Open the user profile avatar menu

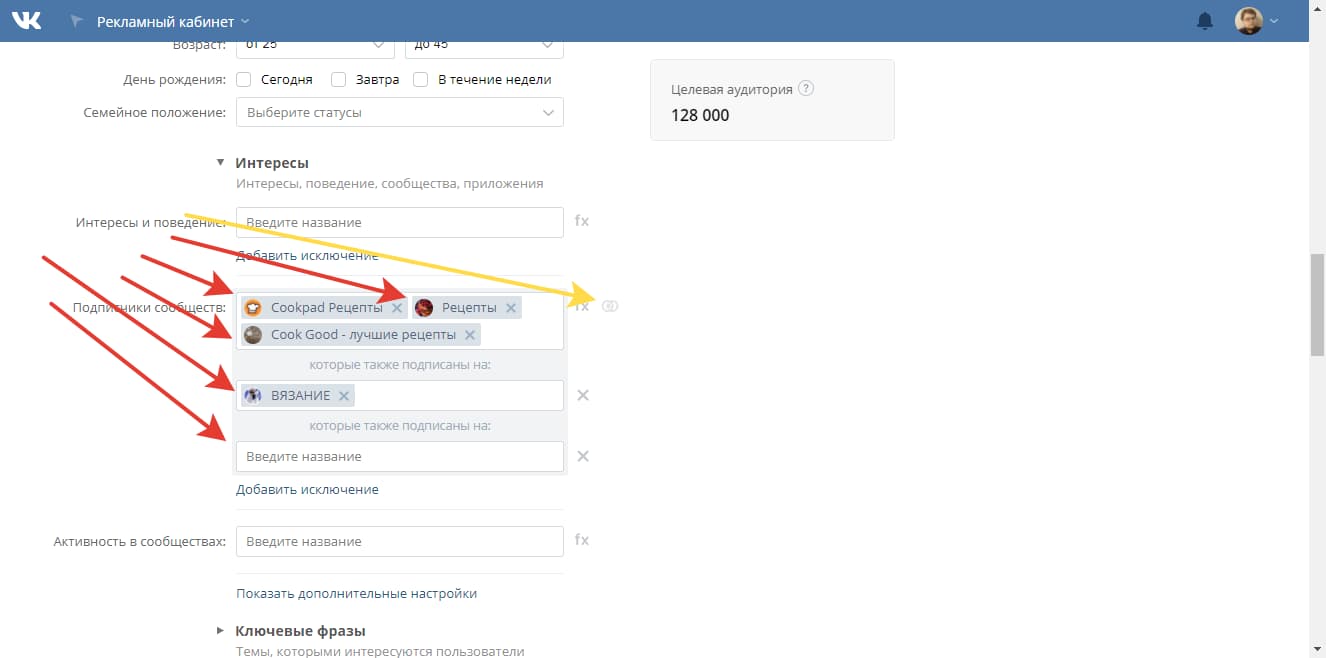point(1256,21)
